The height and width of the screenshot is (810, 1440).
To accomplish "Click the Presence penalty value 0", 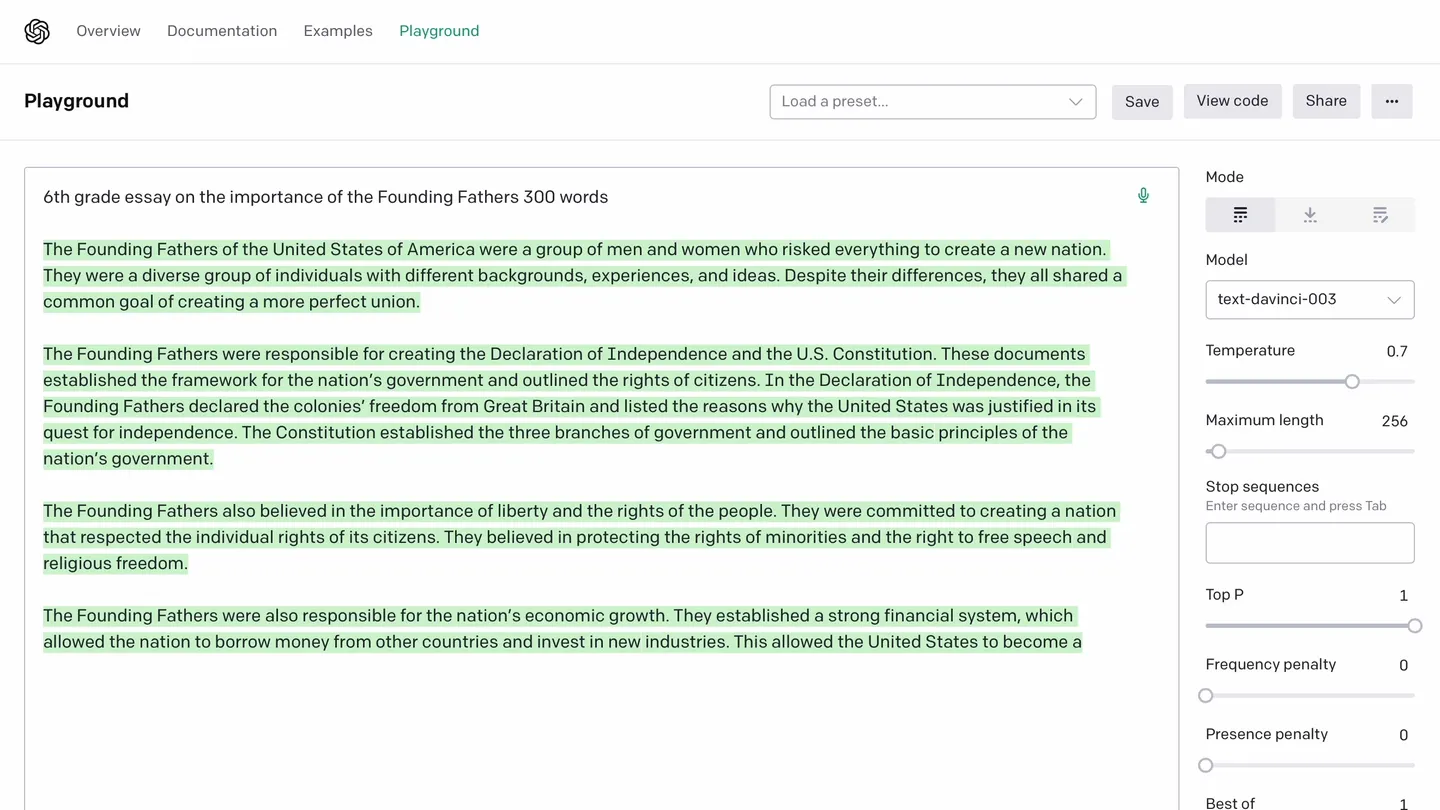I will [1403, 736].
